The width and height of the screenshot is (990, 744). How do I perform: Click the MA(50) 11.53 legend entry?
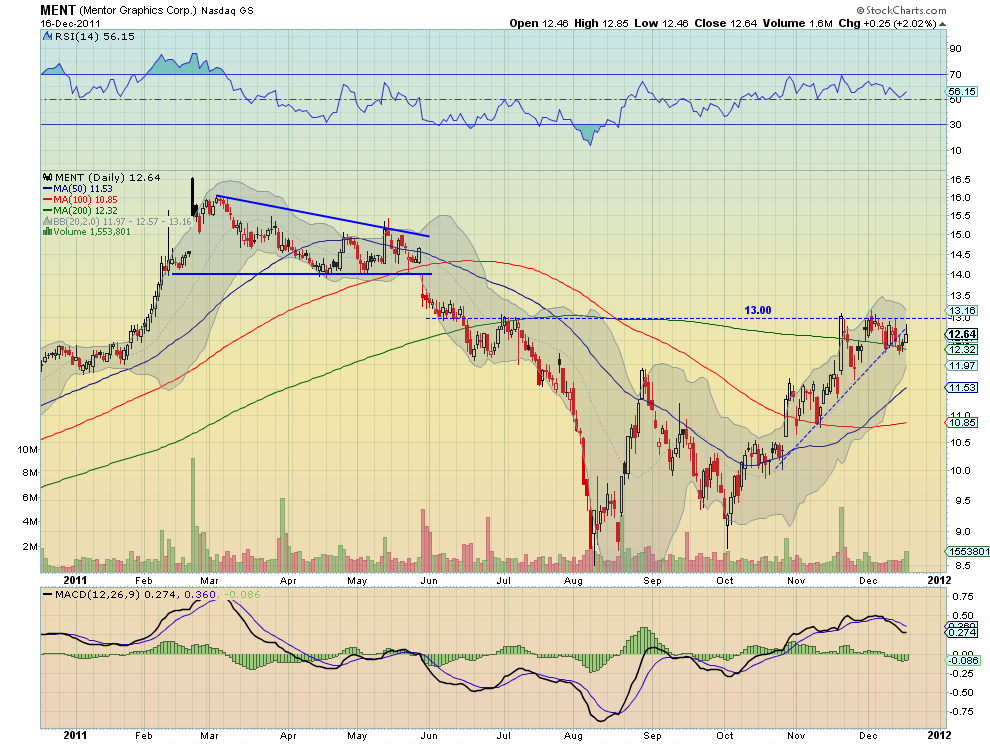(x=78, y=189)
